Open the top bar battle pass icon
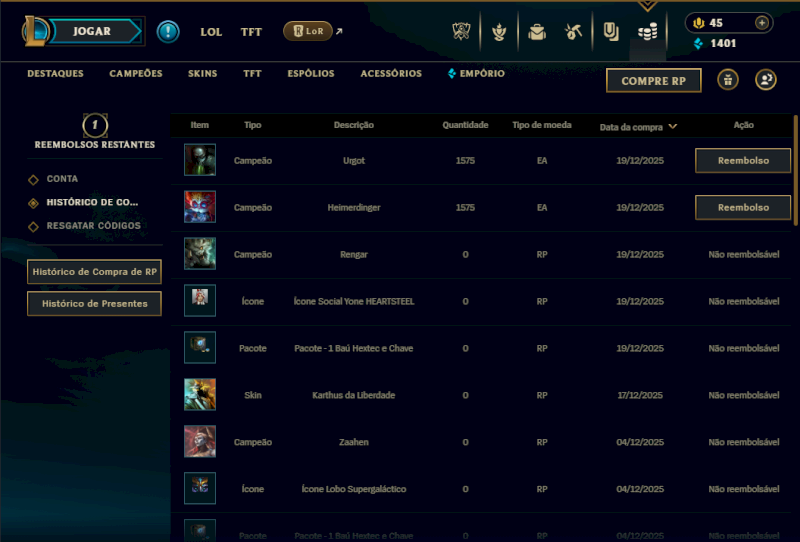The height and width of the screenshot is (542, 800). point(611,32)
